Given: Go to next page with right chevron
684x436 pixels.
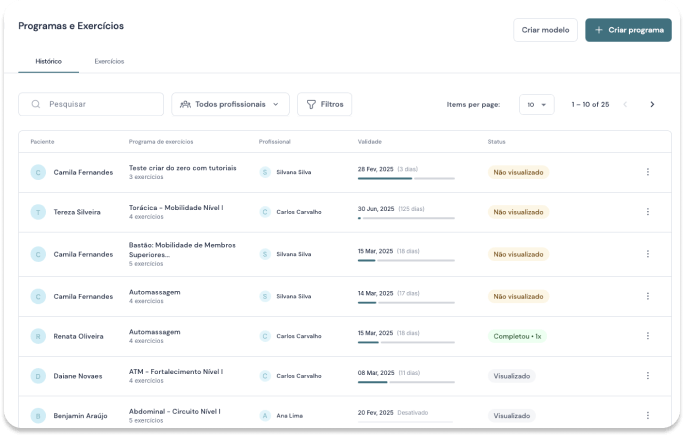Looking at the screenshot, I should pos(652,104).
